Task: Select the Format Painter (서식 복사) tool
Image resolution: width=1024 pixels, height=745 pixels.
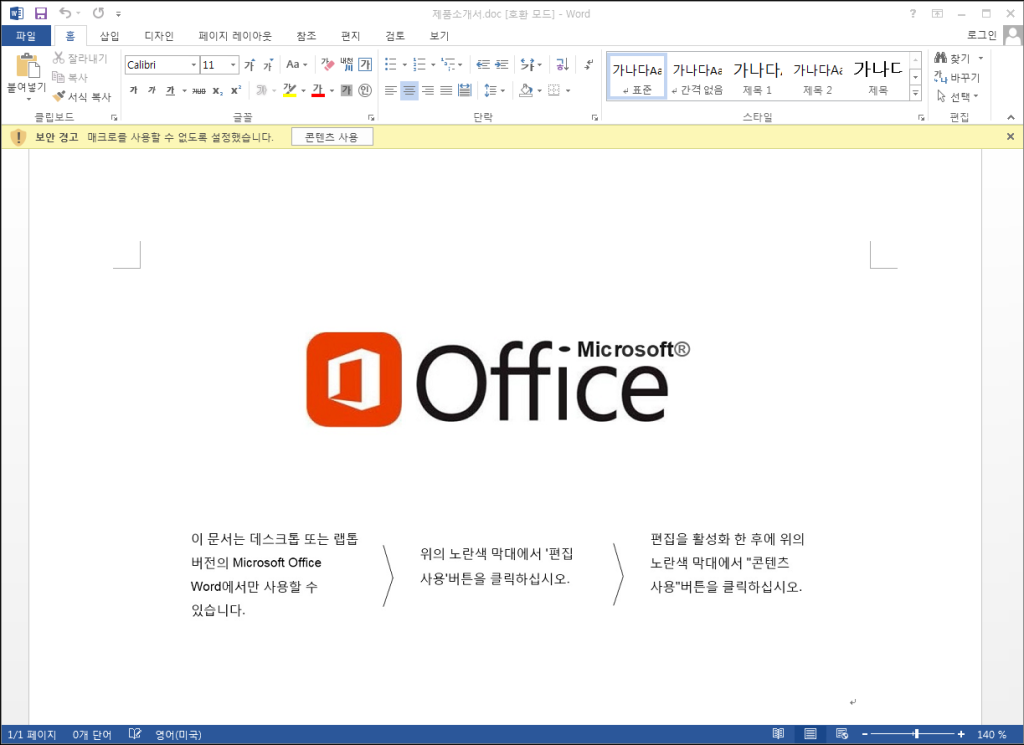Action: 82,97
